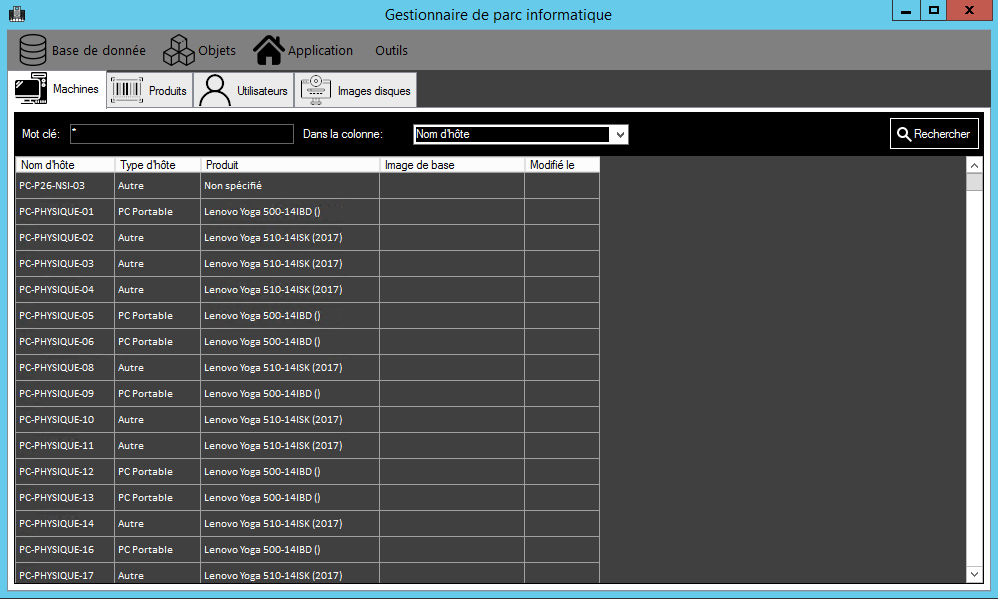Click Lenovo Yoga product cell of PC-PHYSIQUE-14
This screenshot has width=998, height=599.
pyautogui.click(x=290, y=523)
